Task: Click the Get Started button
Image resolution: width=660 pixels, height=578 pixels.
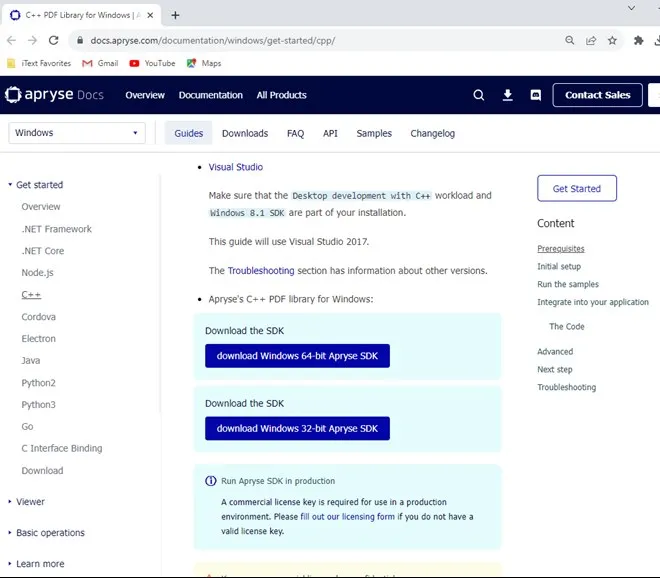Action: tap(577, 189)
